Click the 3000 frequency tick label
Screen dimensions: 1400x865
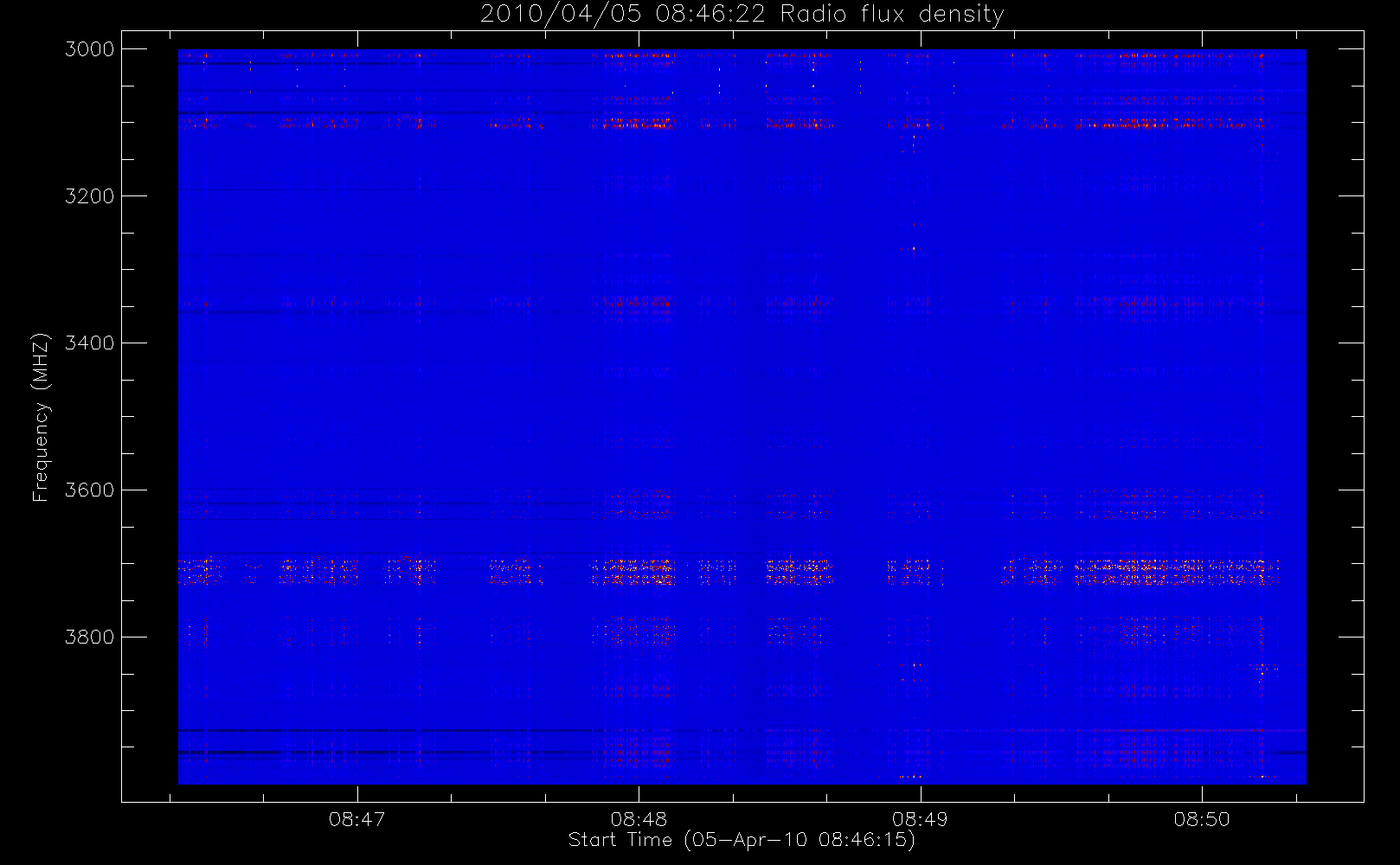pos(90,49)
